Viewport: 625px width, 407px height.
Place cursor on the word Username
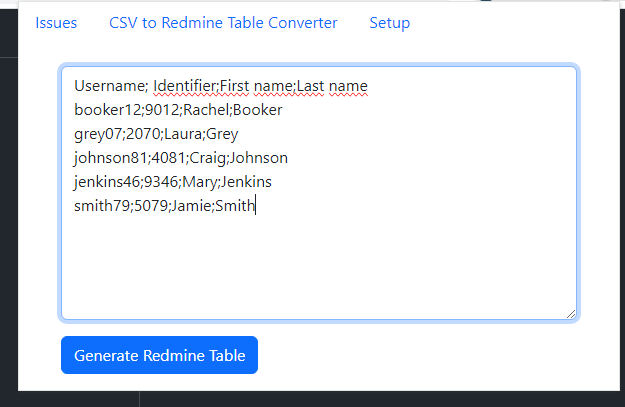[x=109, y=86]
